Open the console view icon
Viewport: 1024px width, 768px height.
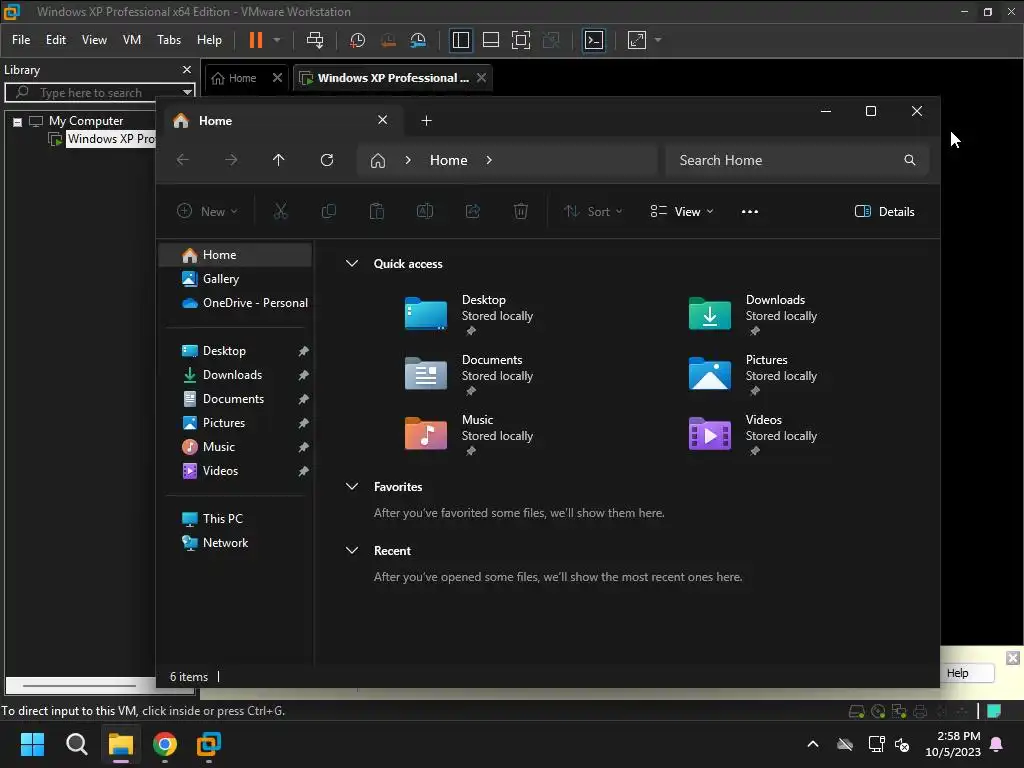pos(594,40)
